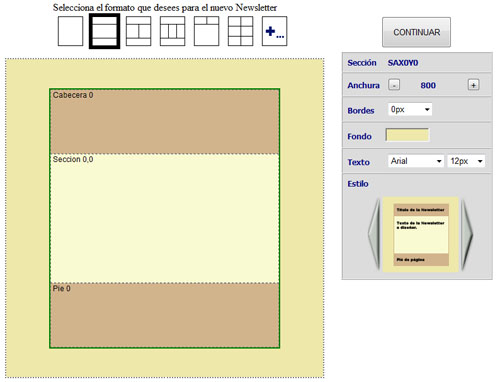Image resolution: width=500 pixels, height=382 pixels.
Task: Click the SAX0Y0 section name
Action: coord(403,63)
